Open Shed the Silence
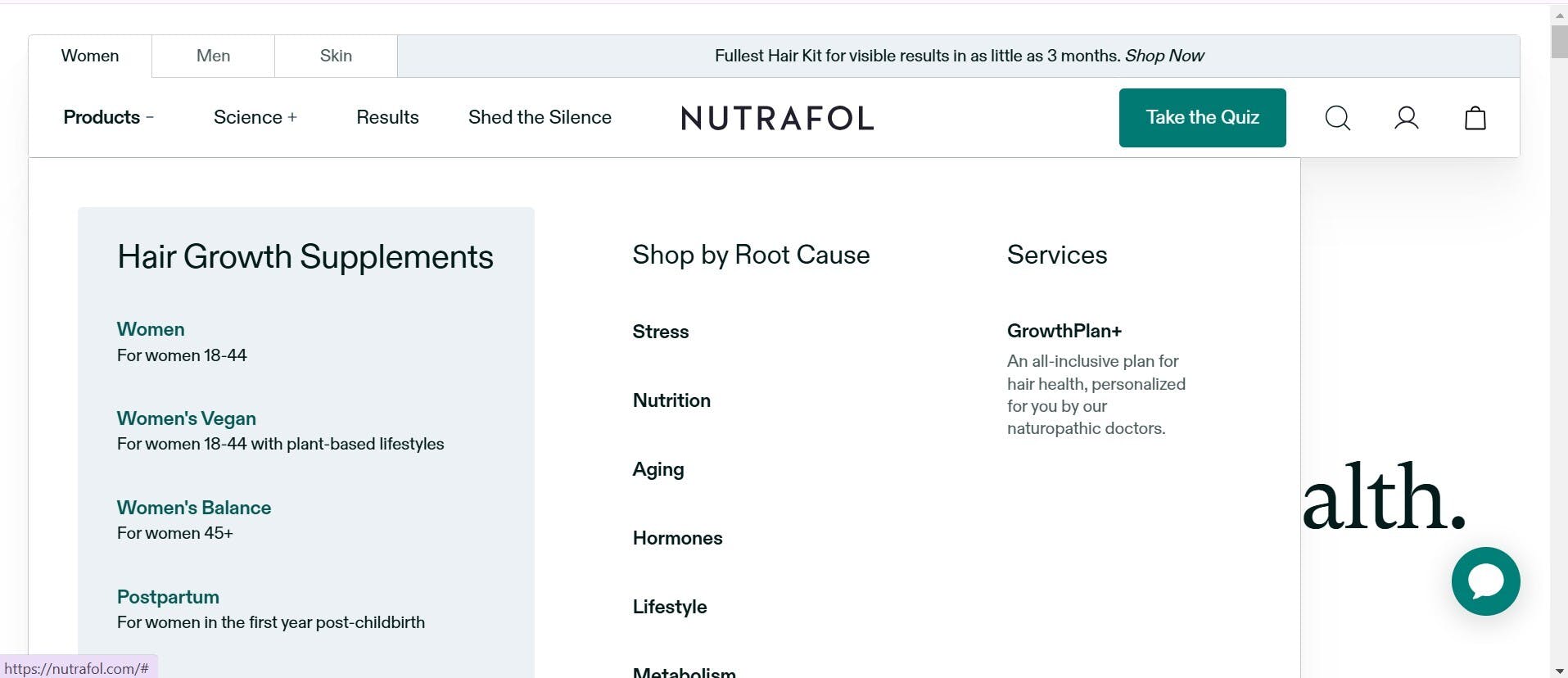The width and height of the screenshot is (1568, 678). tap(540, 117)
